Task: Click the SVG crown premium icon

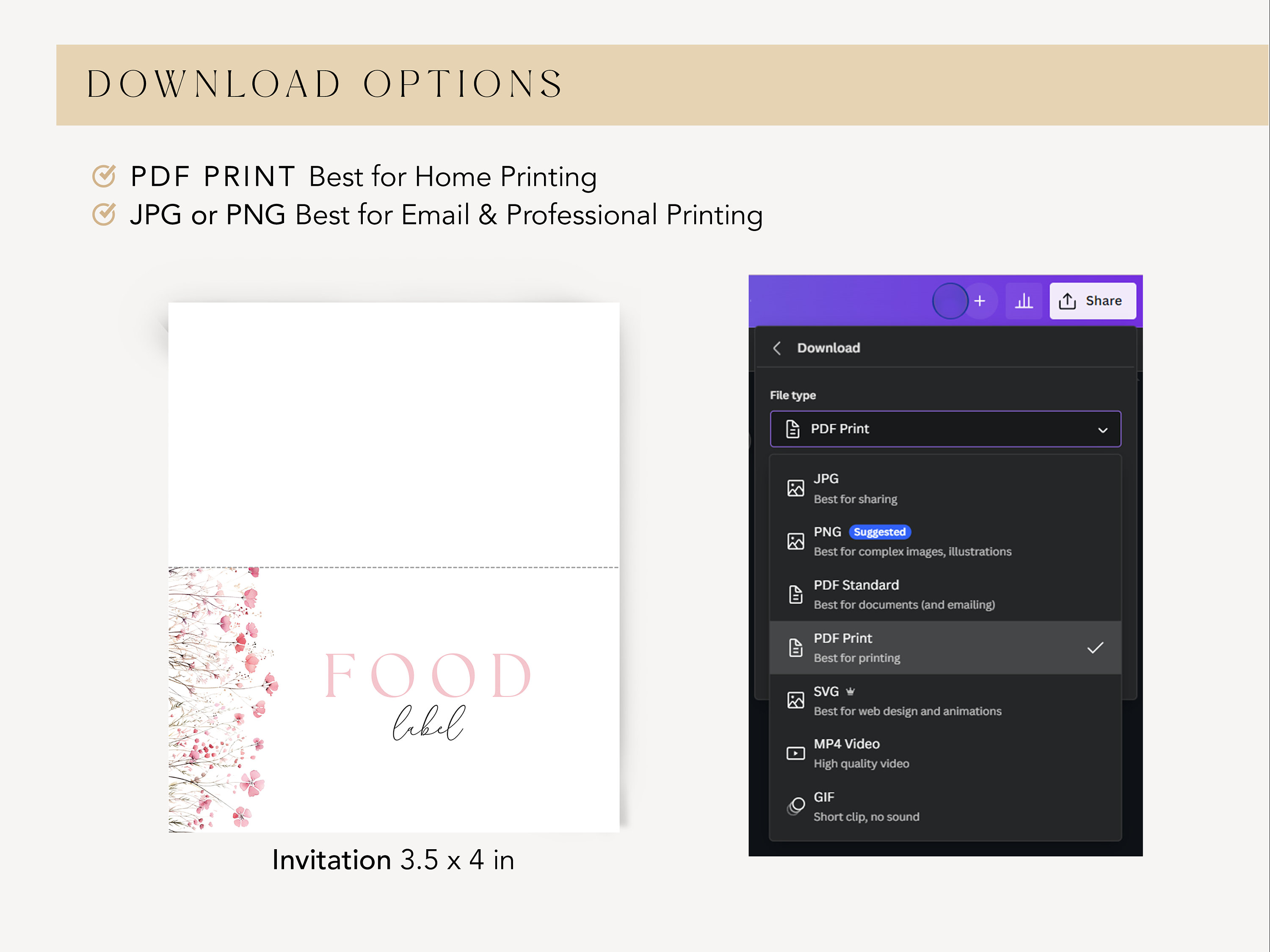Action: 850,691
